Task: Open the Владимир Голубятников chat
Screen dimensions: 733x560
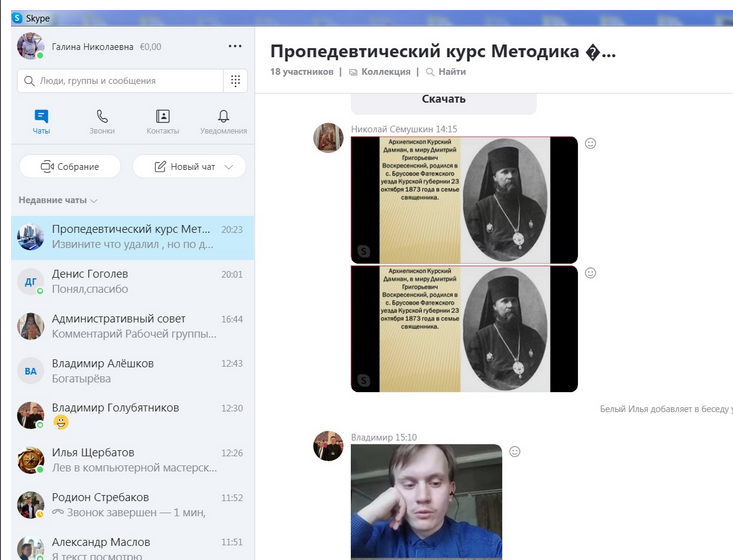Action: pyautogui.click(x=133, y=416)
